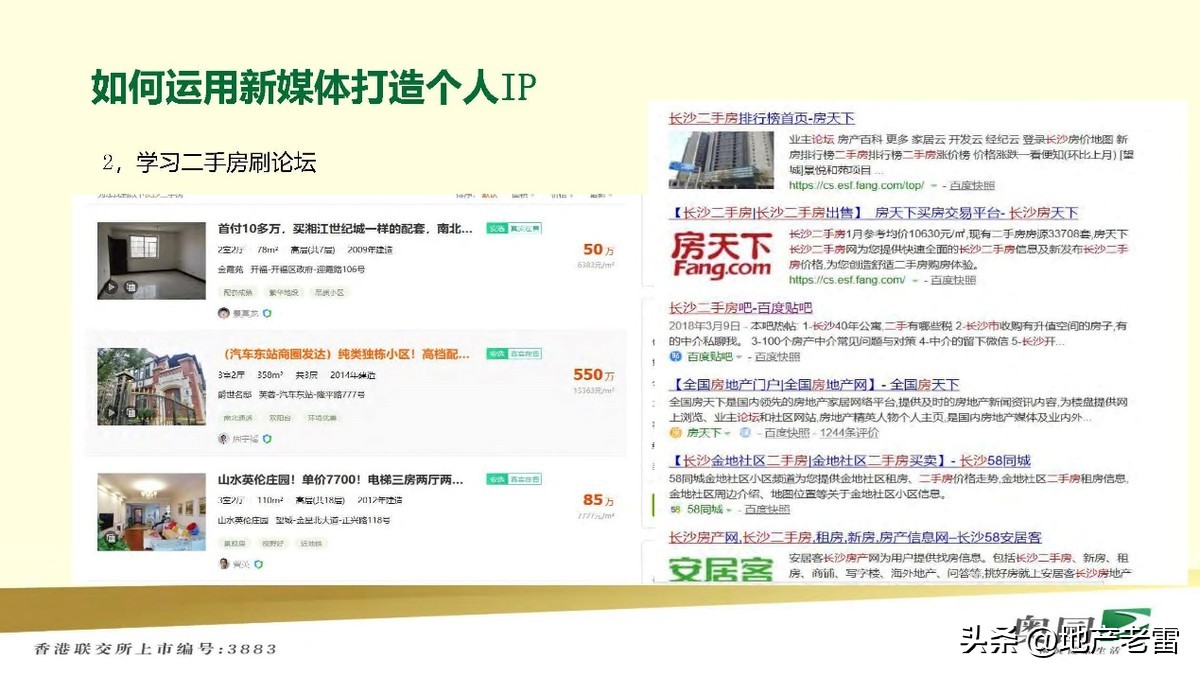Select the 房产百科 menu item
The width and height of the screenshot is (1200, 675).
[x=860, y=140]
